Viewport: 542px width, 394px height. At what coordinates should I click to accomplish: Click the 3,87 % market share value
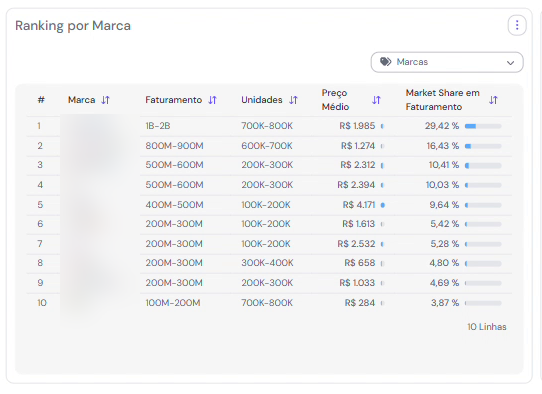point(445,303)
